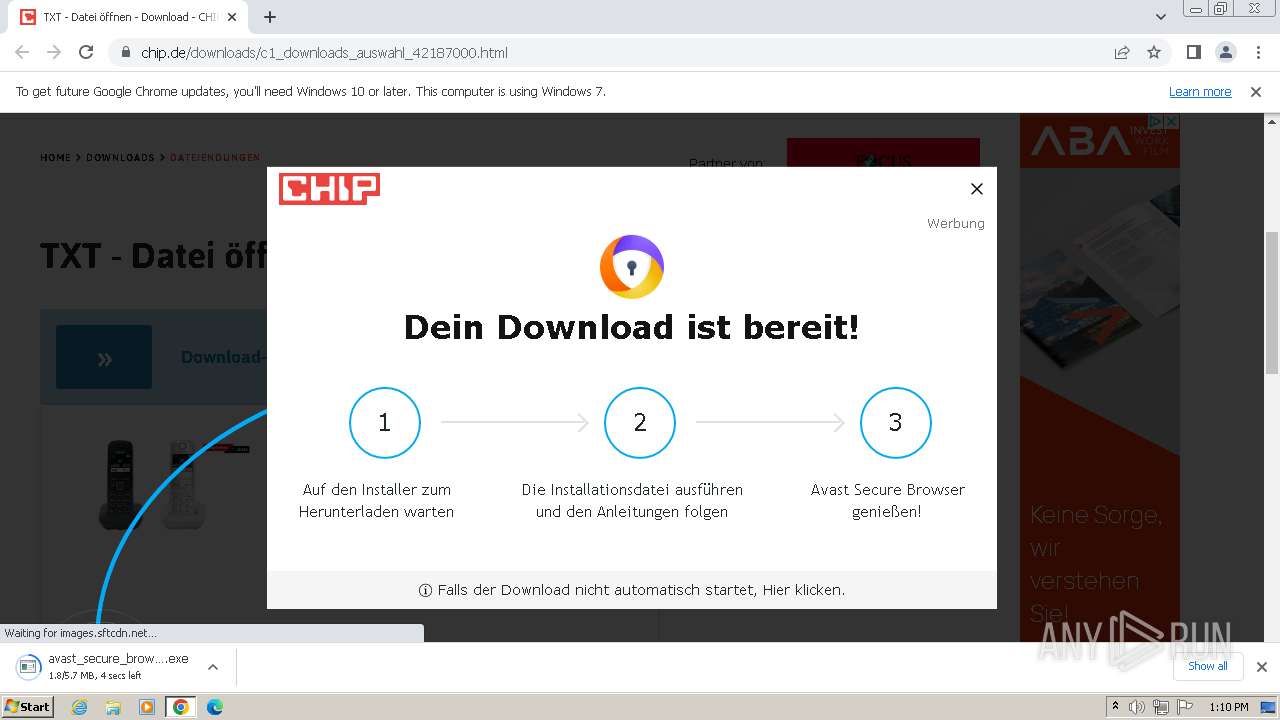Open a new tab with the plus button
Image resolution: width=1280 pixels, height=720 pixels.
[270, 17]
